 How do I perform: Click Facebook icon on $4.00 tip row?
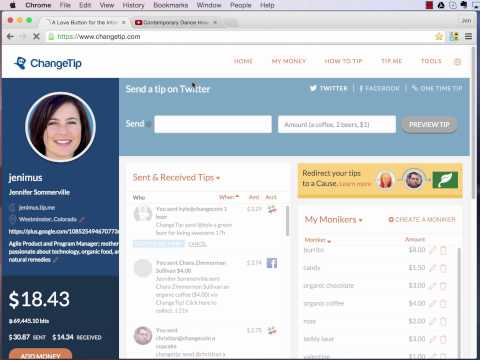click(x=272, y=263)
